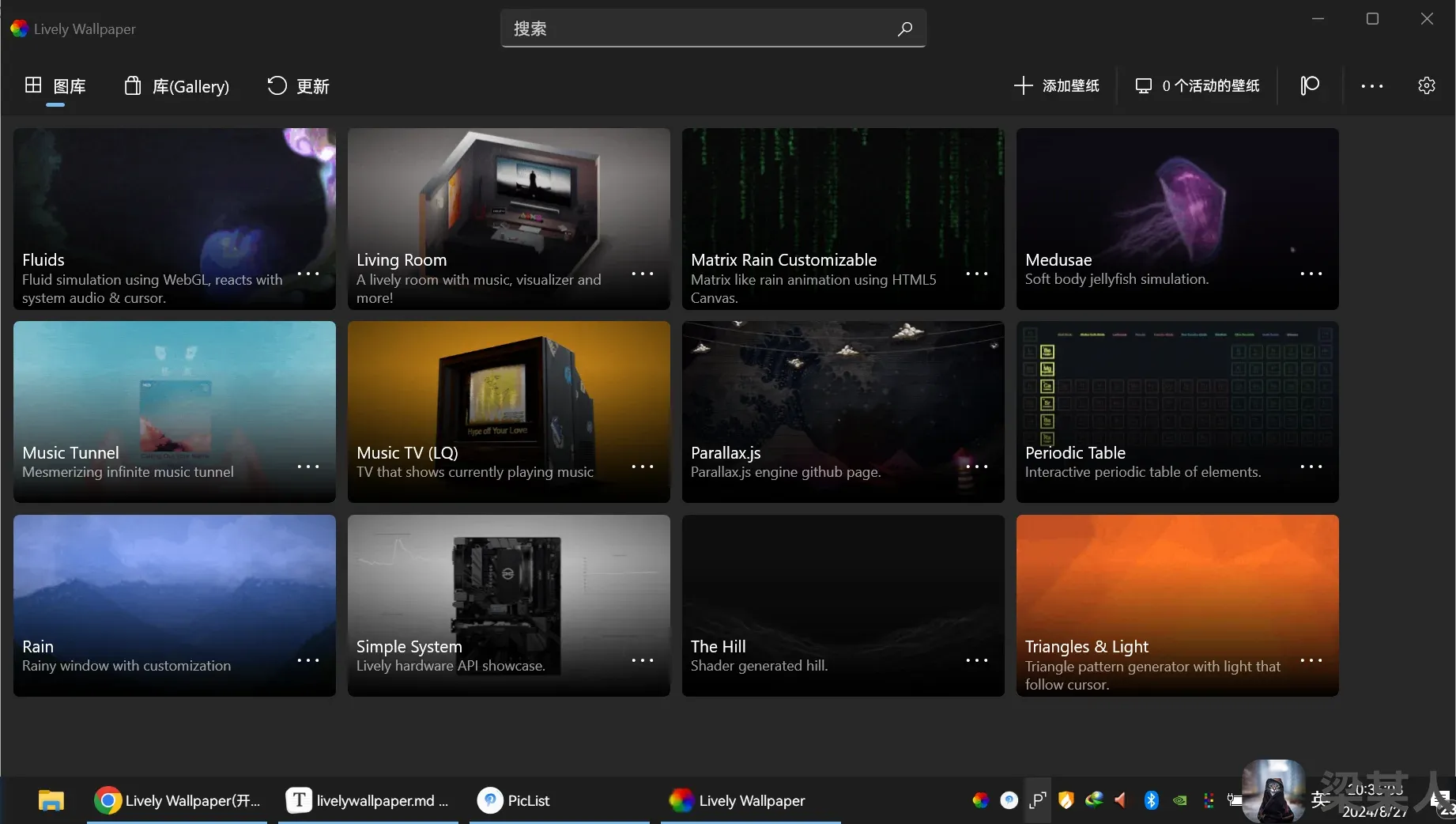Click inside the 搜索 search field
The image size is (1456, 824).
click(x=696, y=29)
